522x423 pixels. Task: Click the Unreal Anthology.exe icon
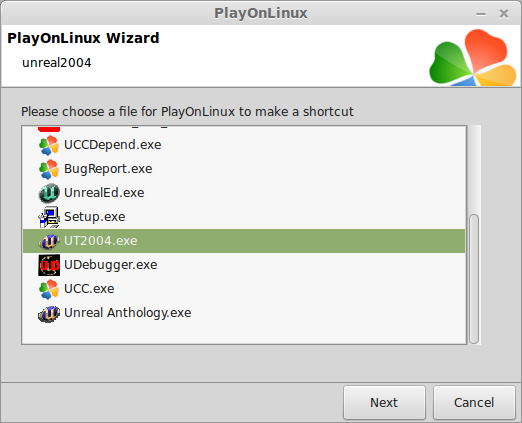tap(49, 313)
